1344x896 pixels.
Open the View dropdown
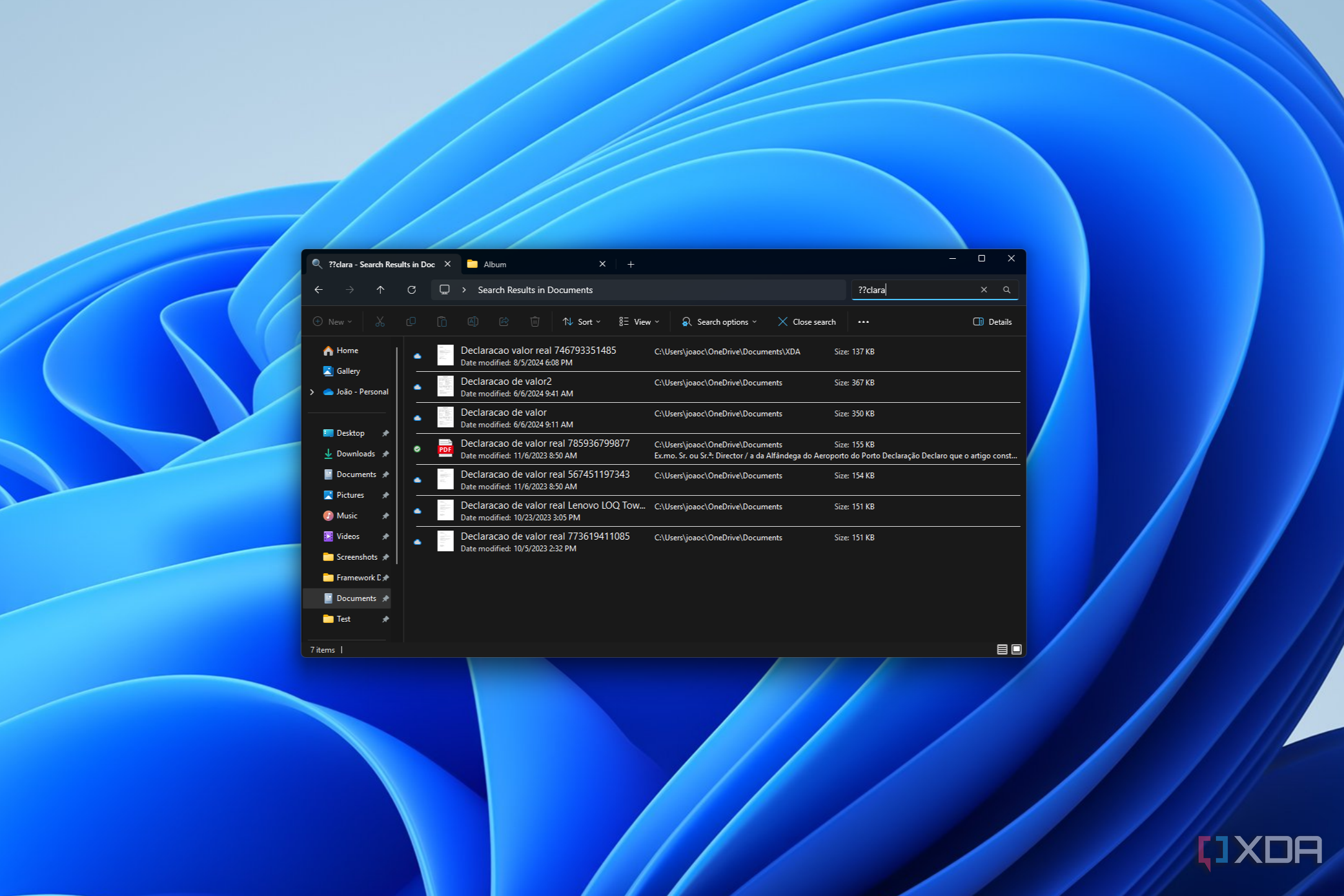(x=639, y=321)
